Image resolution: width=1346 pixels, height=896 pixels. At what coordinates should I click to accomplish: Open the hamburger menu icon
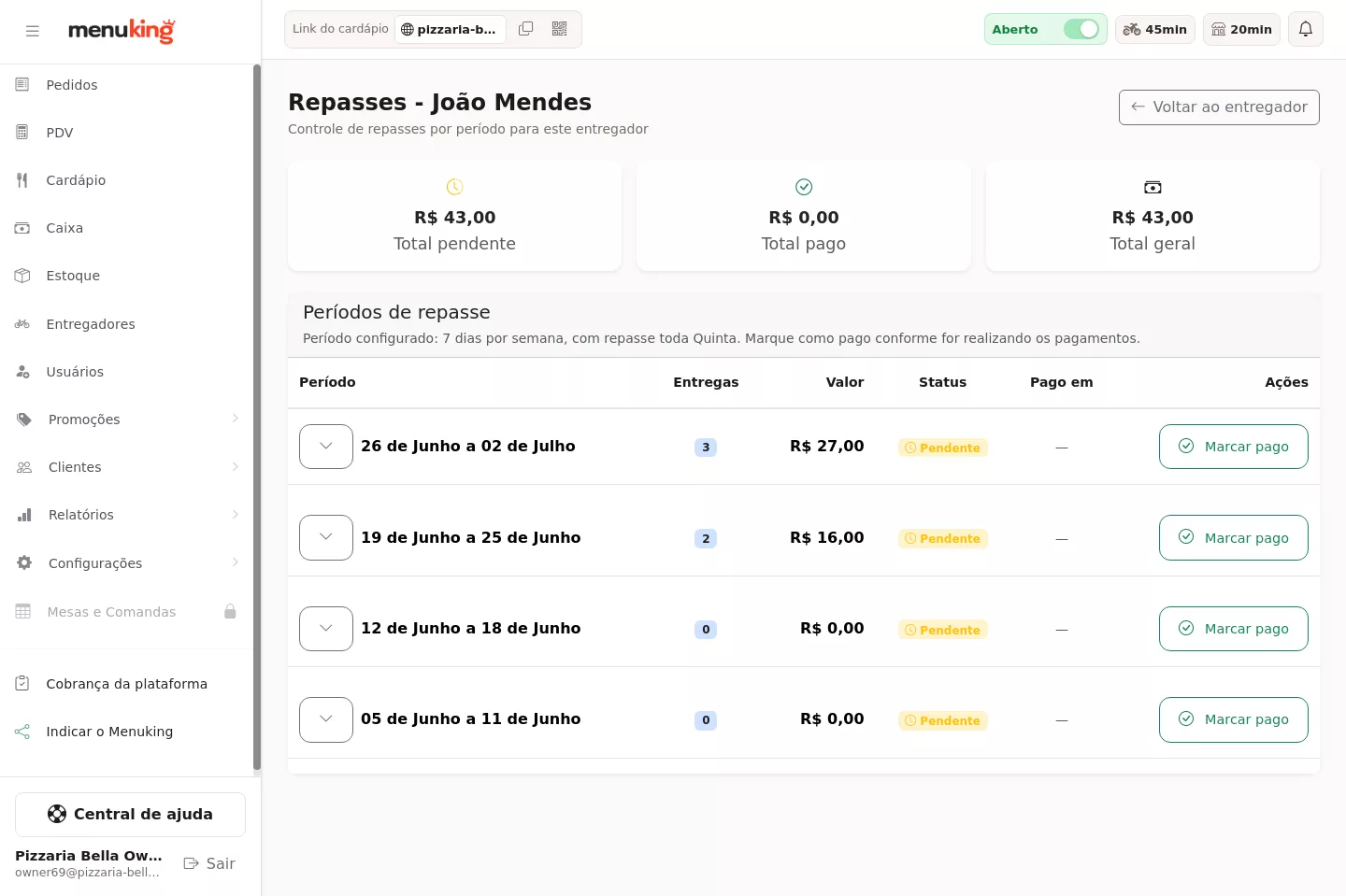33,31
